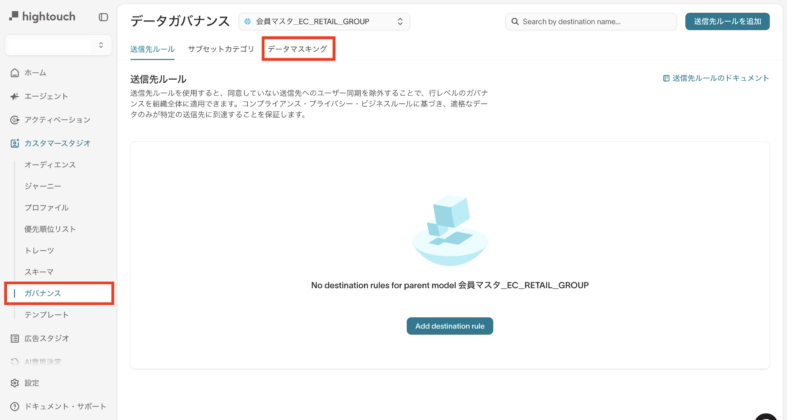The image size is (787, 420).
Task: Click the ホーム home icon
Action: (15, 73)
